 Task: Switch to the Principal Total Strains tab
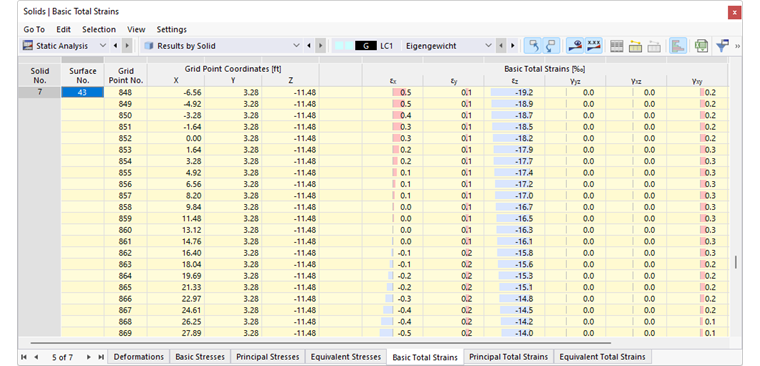click(x=508, y=357)
